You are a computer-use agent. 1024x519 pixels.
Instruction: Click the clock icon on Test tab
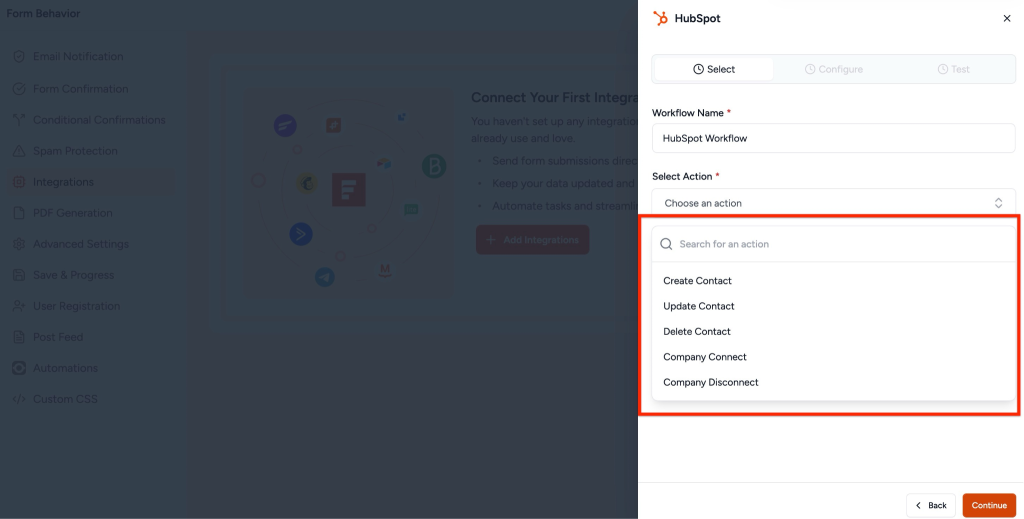(942, 69)
